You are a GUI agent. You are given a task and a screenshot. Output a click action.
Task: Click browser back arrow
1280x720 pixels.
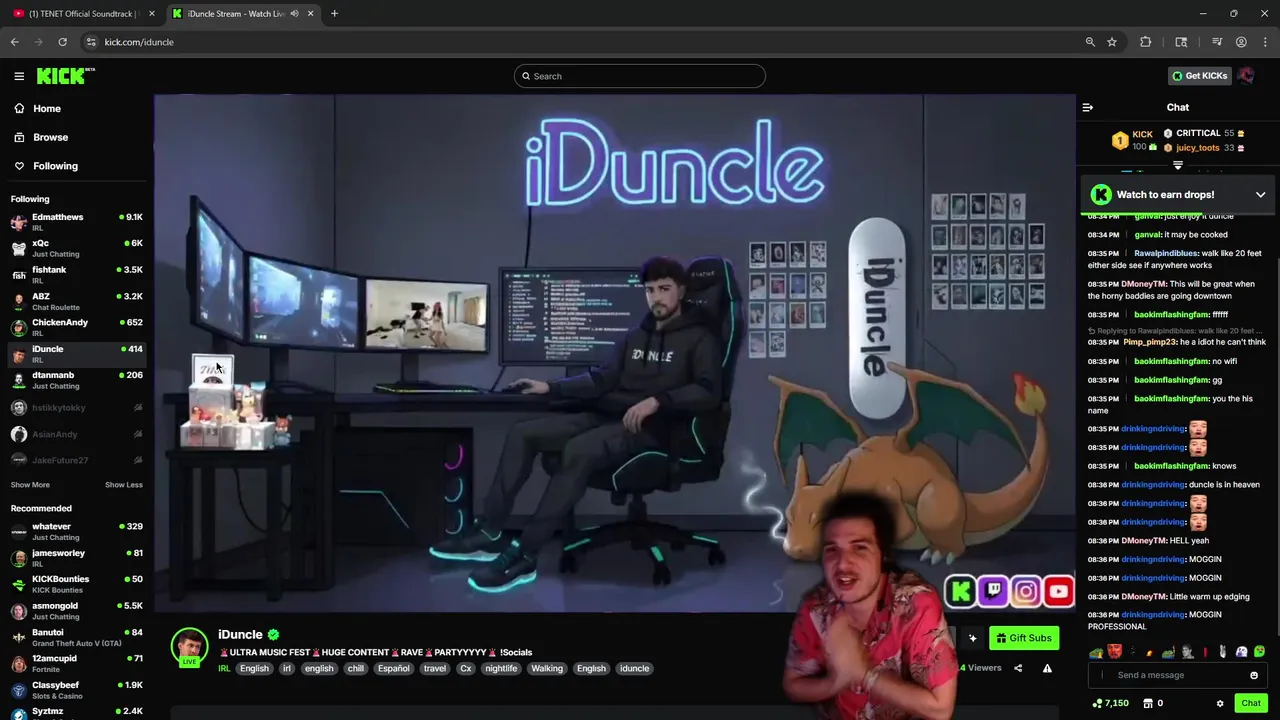click(14, 42)
